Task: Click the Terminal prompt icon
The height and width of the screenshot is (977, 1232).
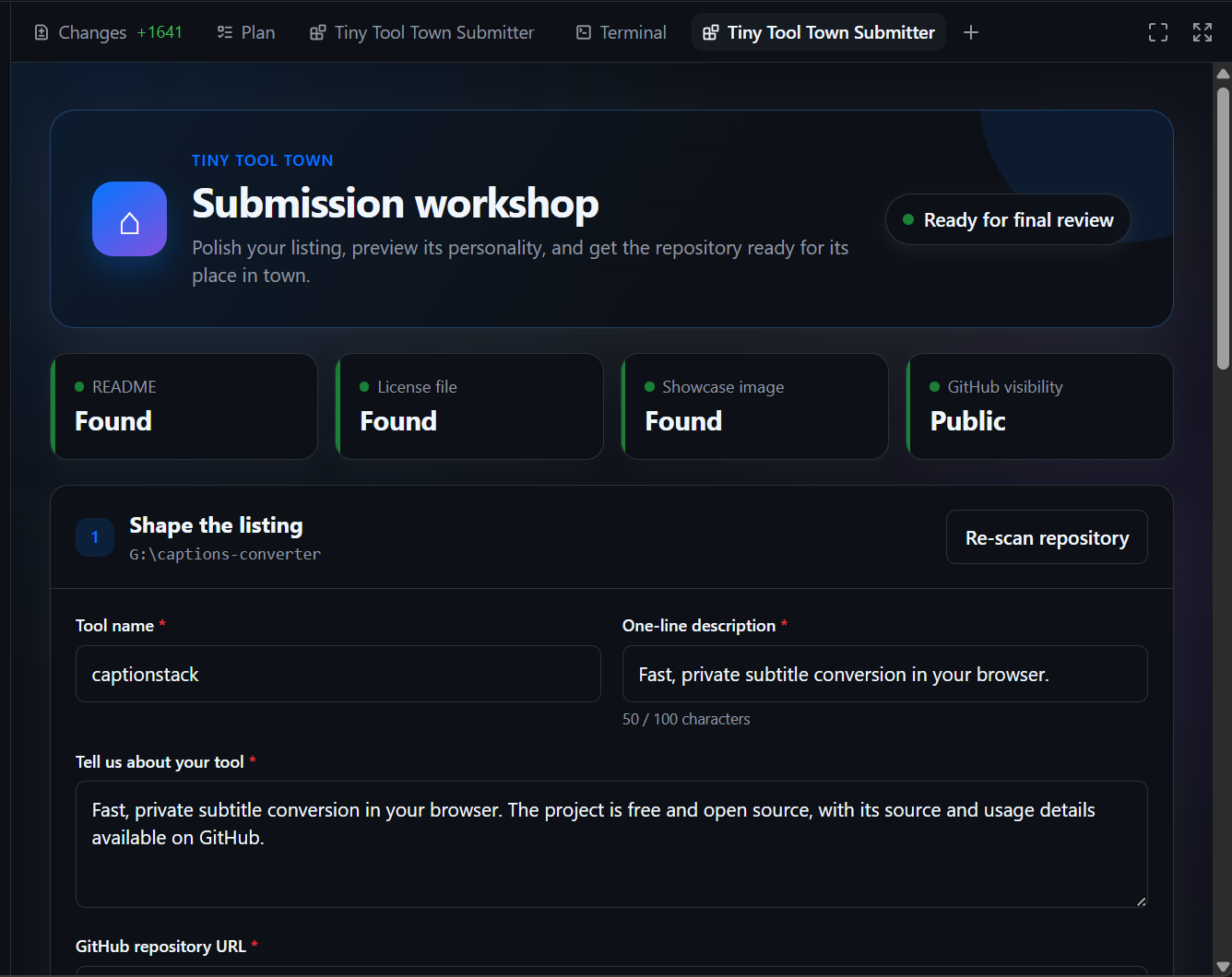Action: [583, 32]
